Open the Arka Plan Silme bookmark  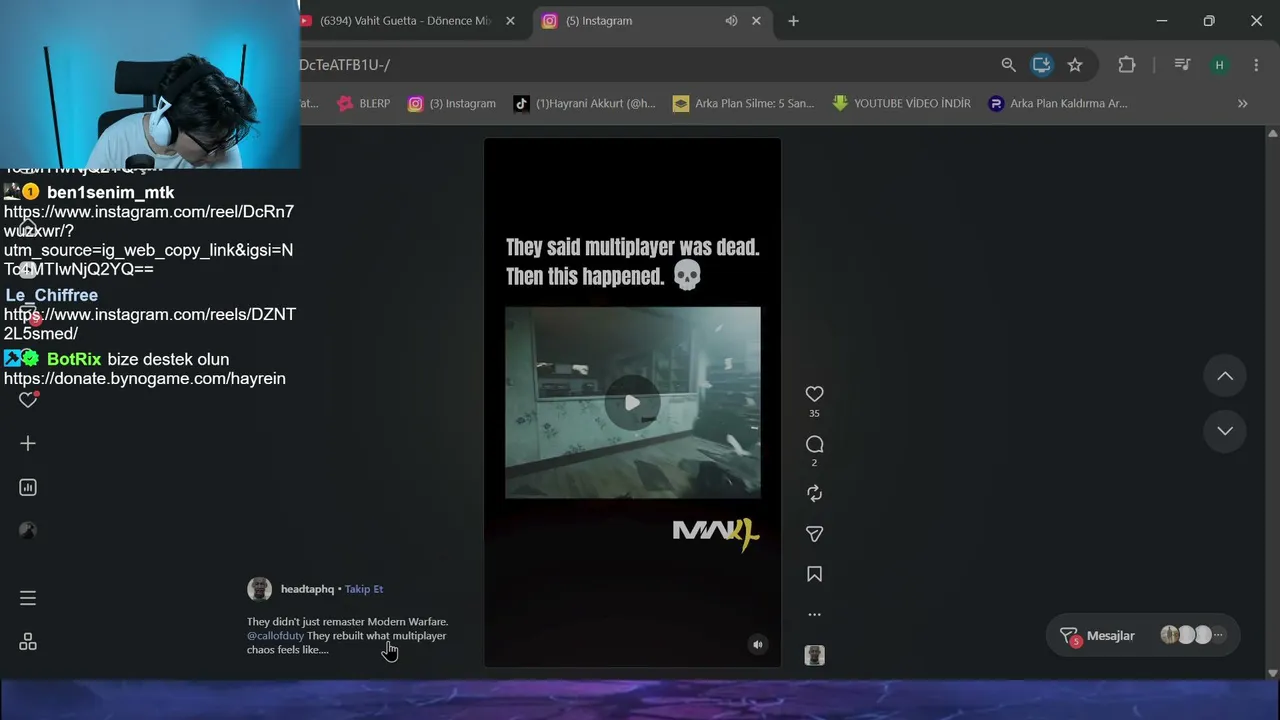pyautogui.click(x=743, y=103)
